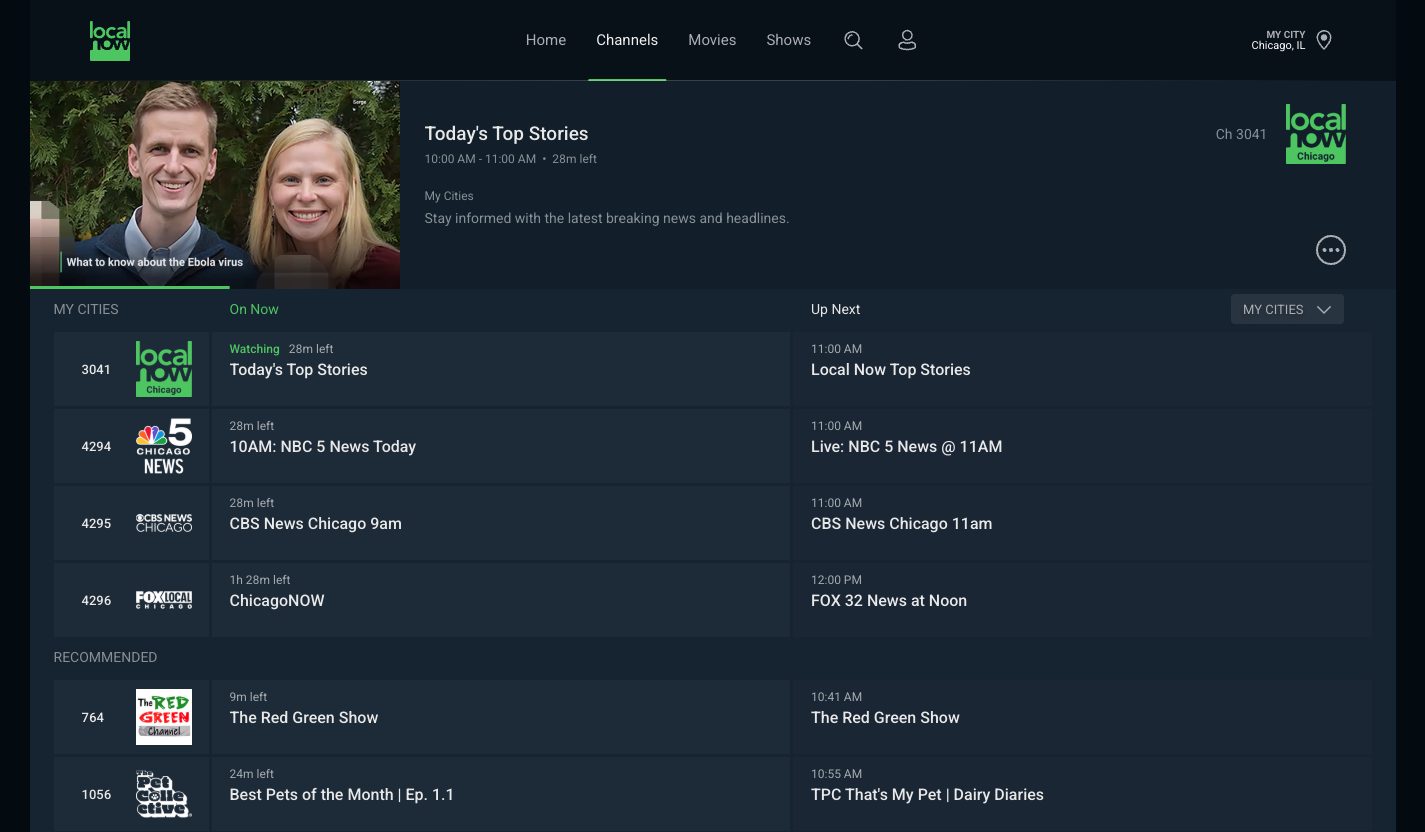Click channel number 3041

96,369
